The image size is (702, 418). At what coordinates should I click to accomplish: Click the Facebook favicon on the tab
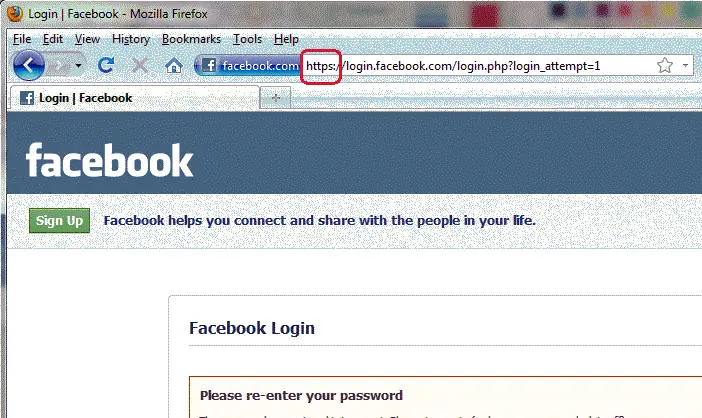pyautogui.click(x=27, y=98)
